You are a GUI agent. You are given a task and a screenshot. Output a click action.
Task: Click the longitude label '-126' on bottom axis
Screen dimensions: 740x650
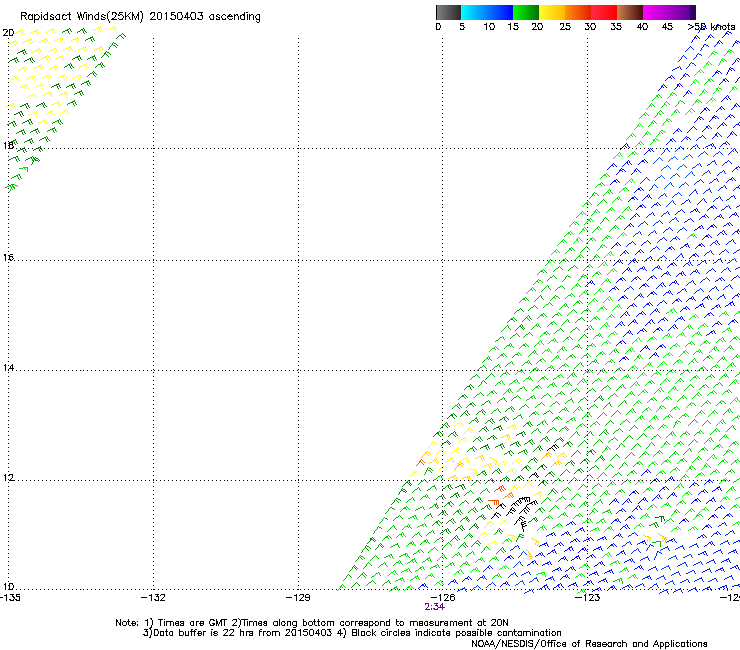pos(443,598)
